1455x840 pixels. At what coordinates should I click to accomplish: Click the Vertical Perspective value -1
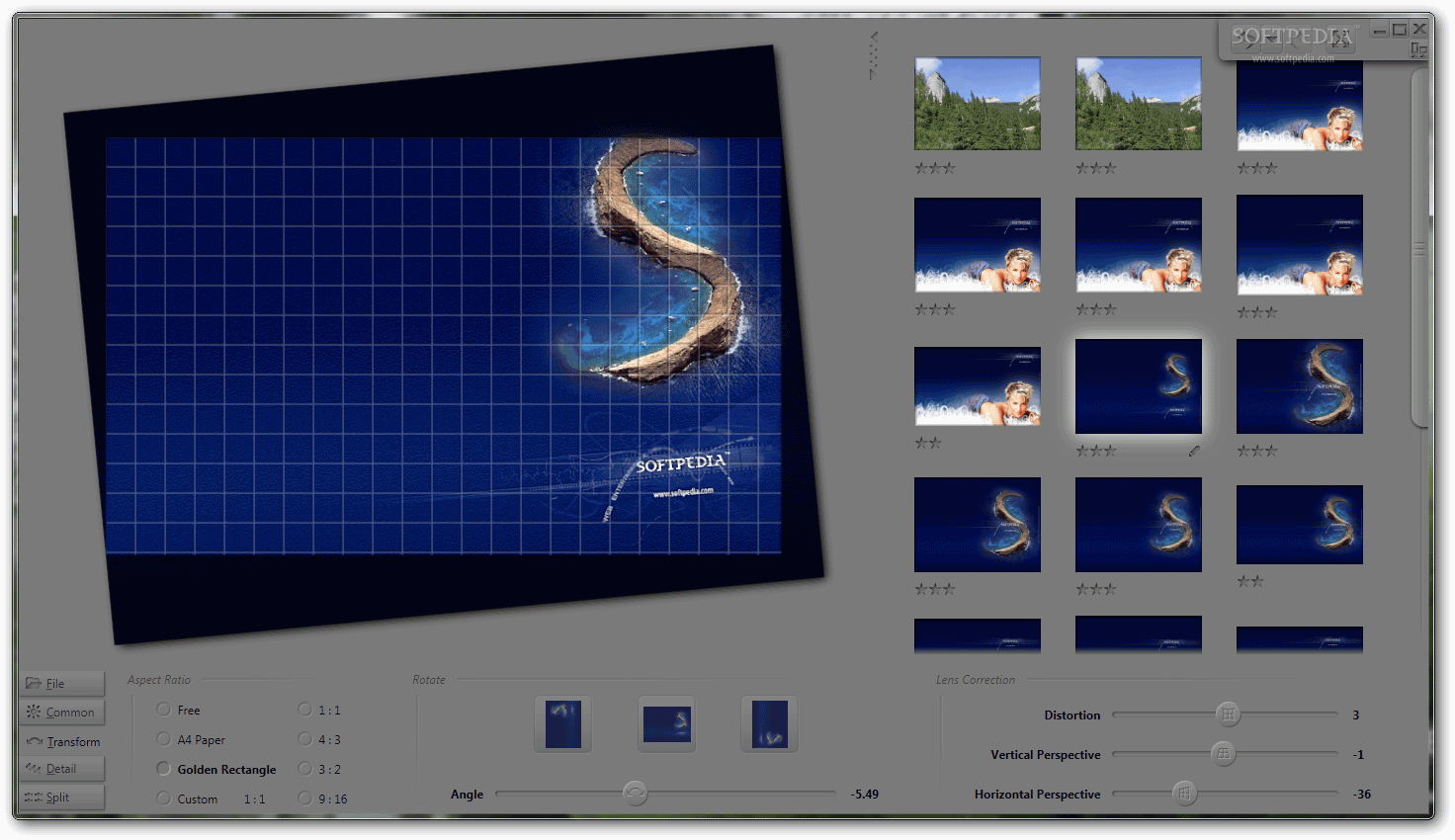(x=1359, y=754)
